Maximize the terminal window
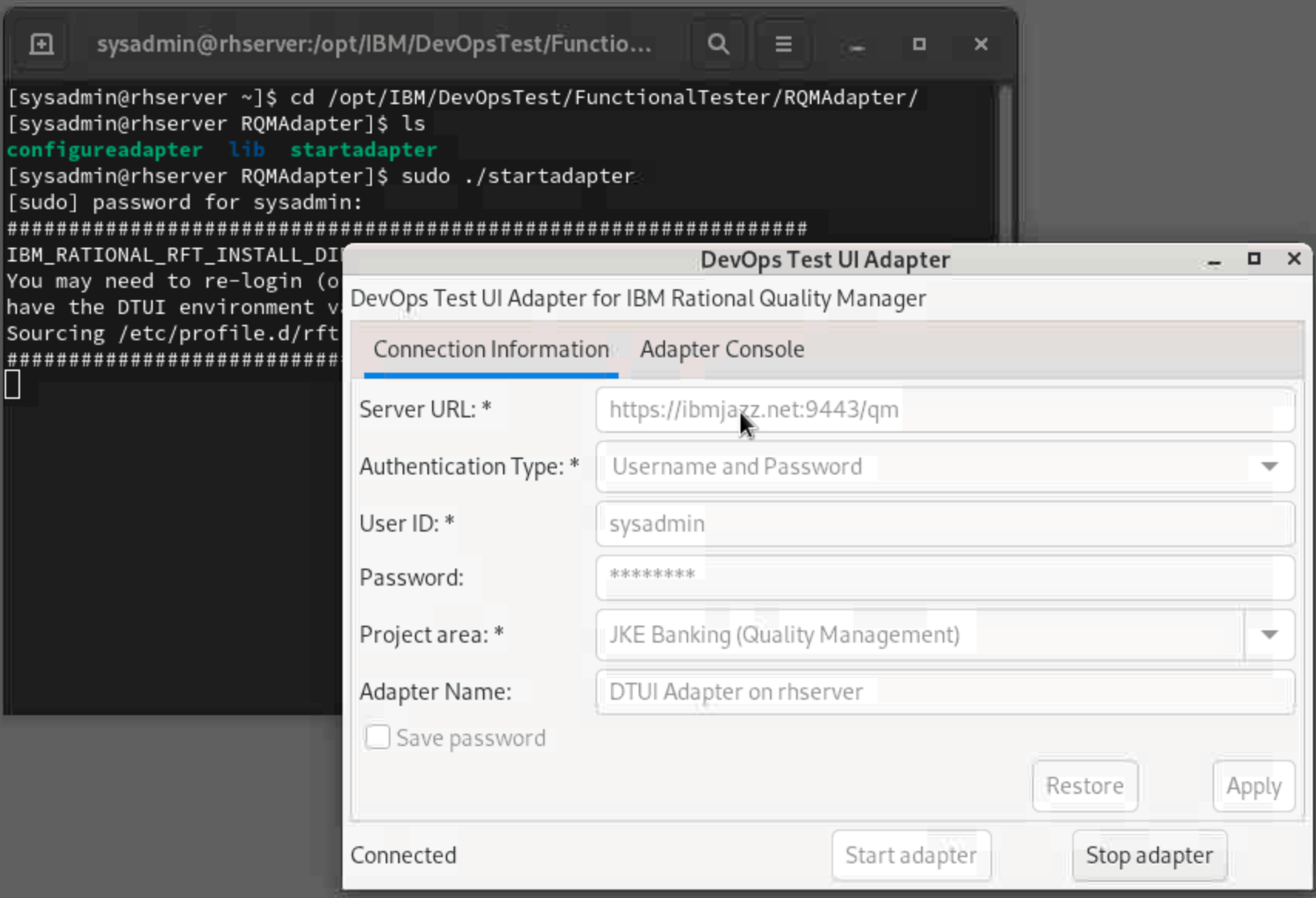1316x898 pixels. coord(919,44)
